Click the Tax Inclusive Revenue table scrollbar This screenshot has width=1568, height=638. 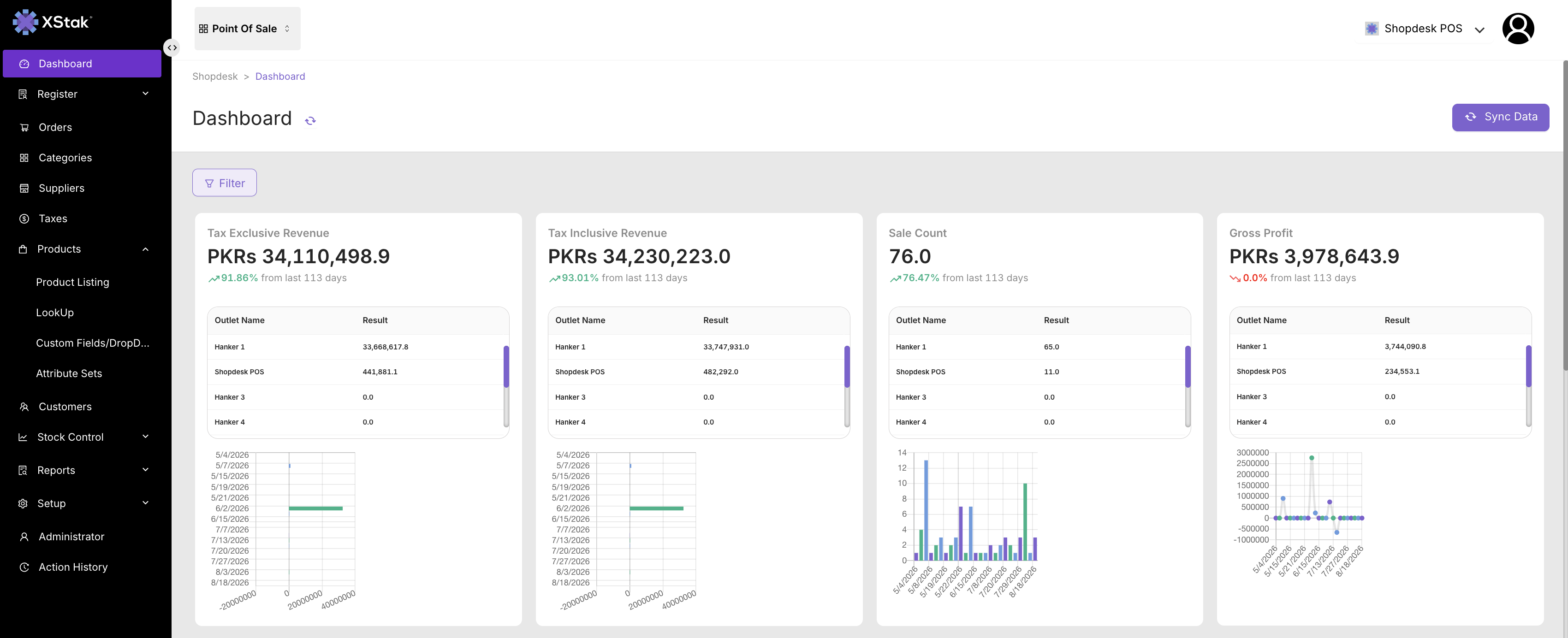[x=847, y=367]
